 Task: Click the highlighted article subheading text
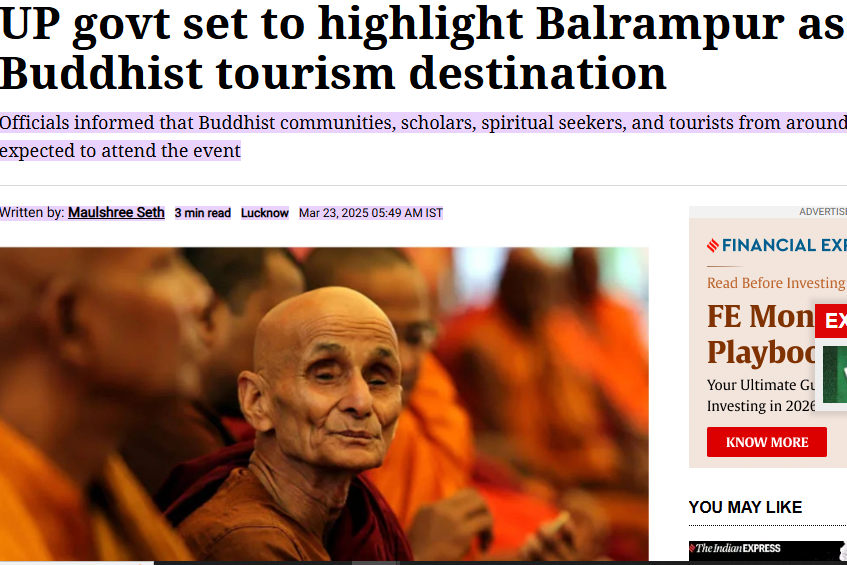point(424,137)
